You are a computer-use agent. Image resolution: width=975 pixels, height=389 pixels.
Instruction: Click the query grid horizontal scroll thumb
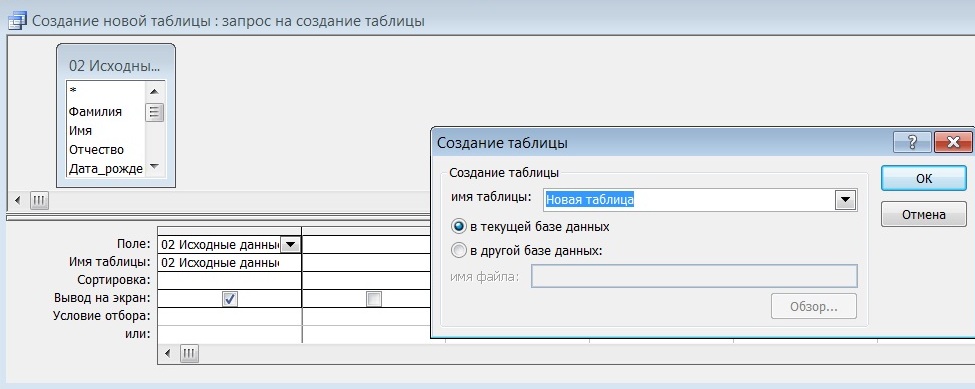point(190,354)
